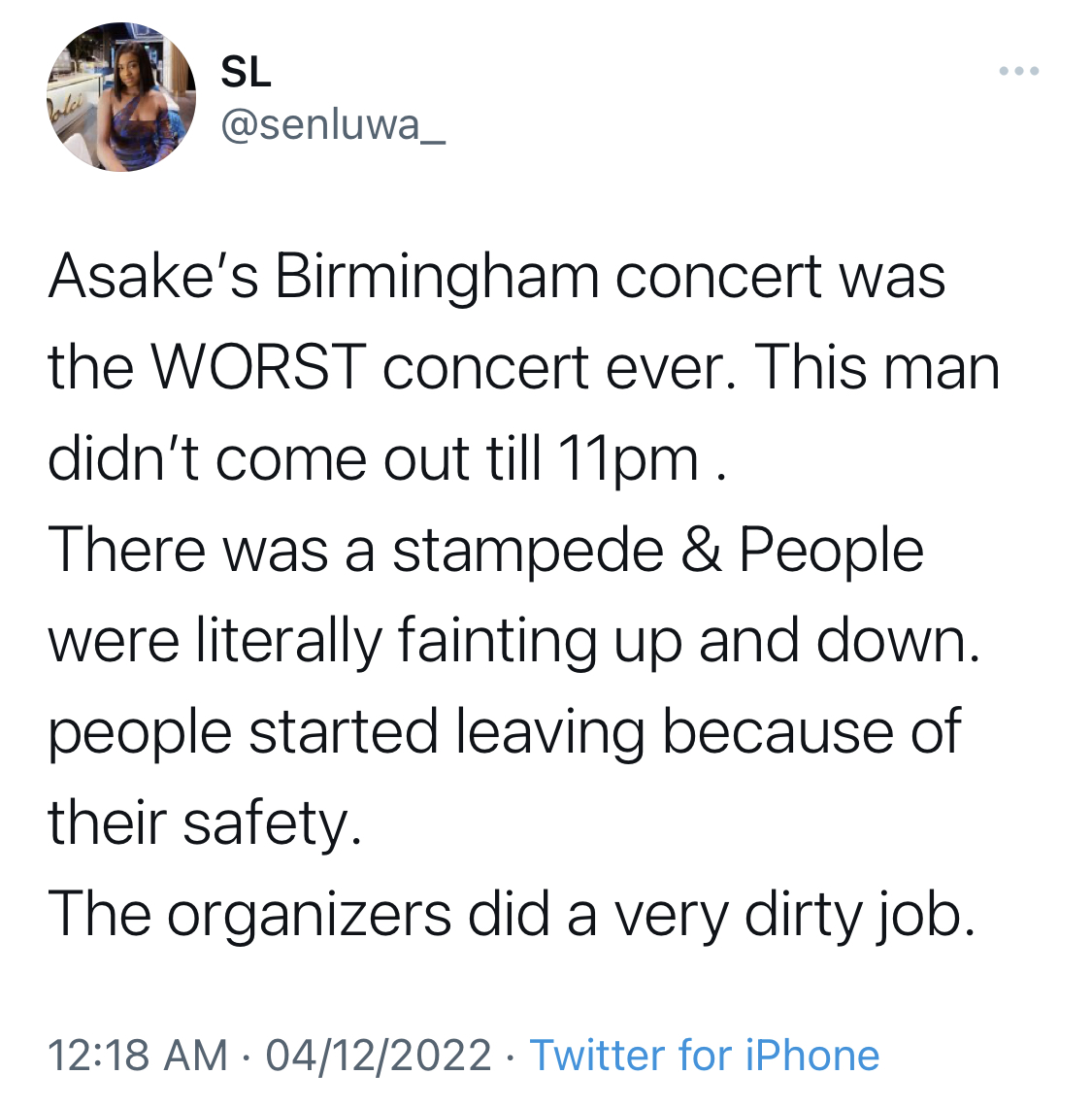This screenshot has height=1108, width=1092.
Task: Click the 11pm text in the tweet
Action: [628, 460]
